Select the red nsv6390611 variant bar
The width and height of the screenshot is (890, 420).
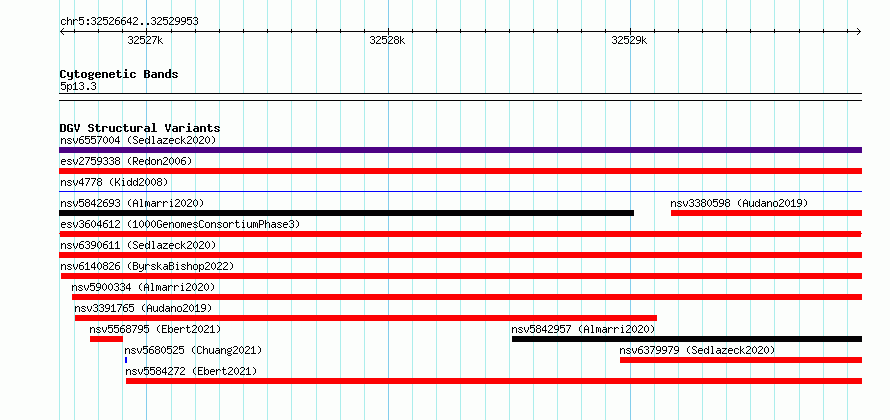pos(460,255)
